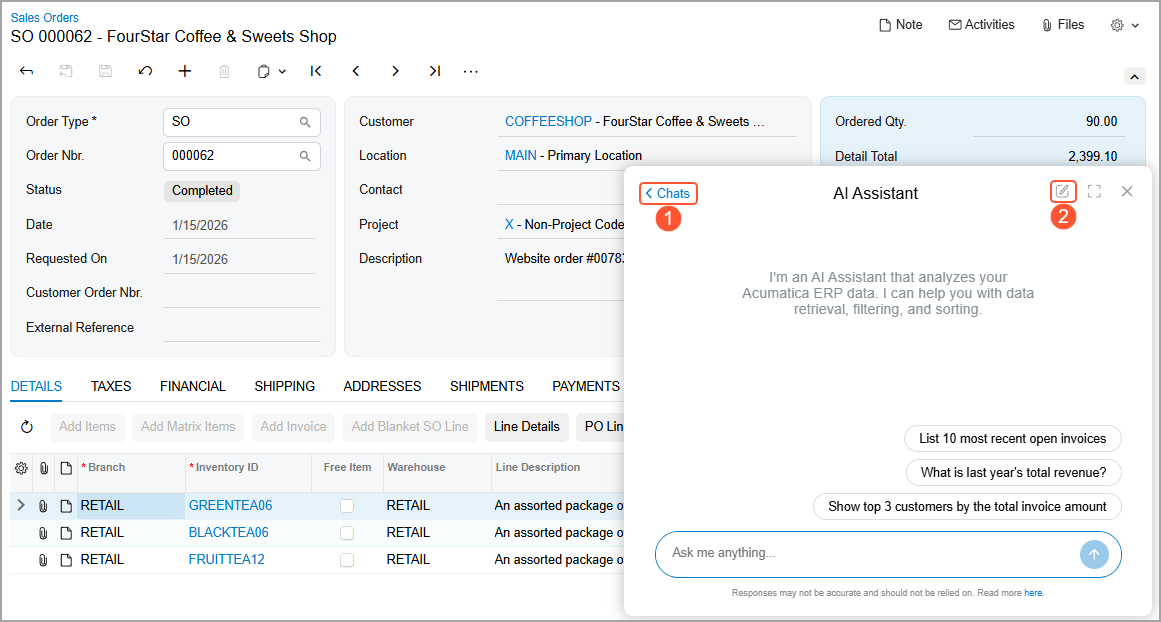This screenshot has height=622, width=1161.
Task: Toggle Free Item checkbox for GREENTEA06
Action: [347, 506]
